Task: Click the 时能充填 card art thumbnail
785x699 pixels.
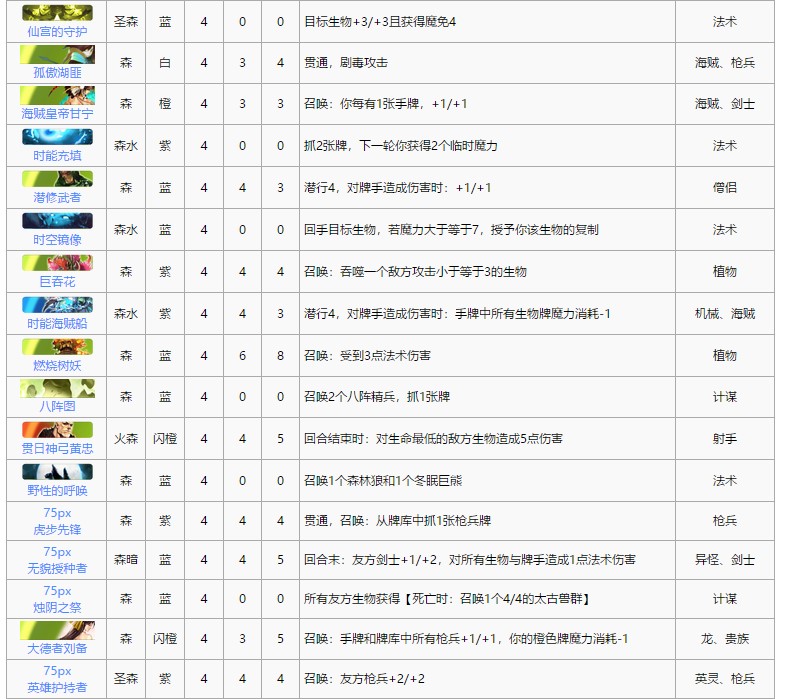Action: 57,138
